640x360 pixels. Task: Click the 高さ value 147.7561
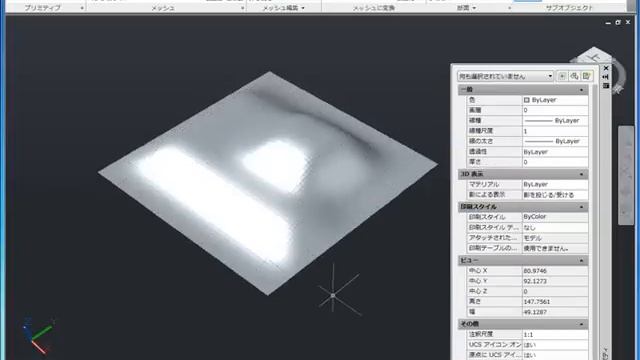pos(555,302)
